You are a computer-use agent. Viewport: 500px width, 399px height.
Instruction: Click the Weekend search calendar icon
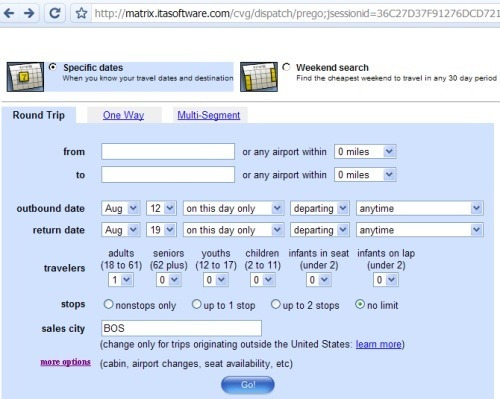pos(259,77)
